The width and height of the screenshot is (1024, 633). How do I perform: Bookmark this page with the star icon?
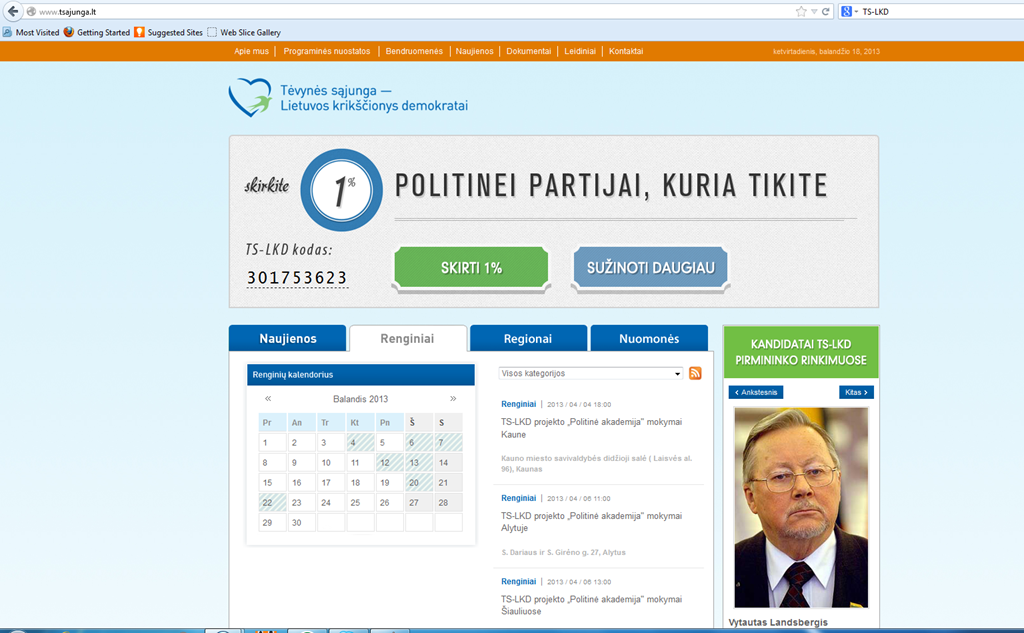coord(801,12)
